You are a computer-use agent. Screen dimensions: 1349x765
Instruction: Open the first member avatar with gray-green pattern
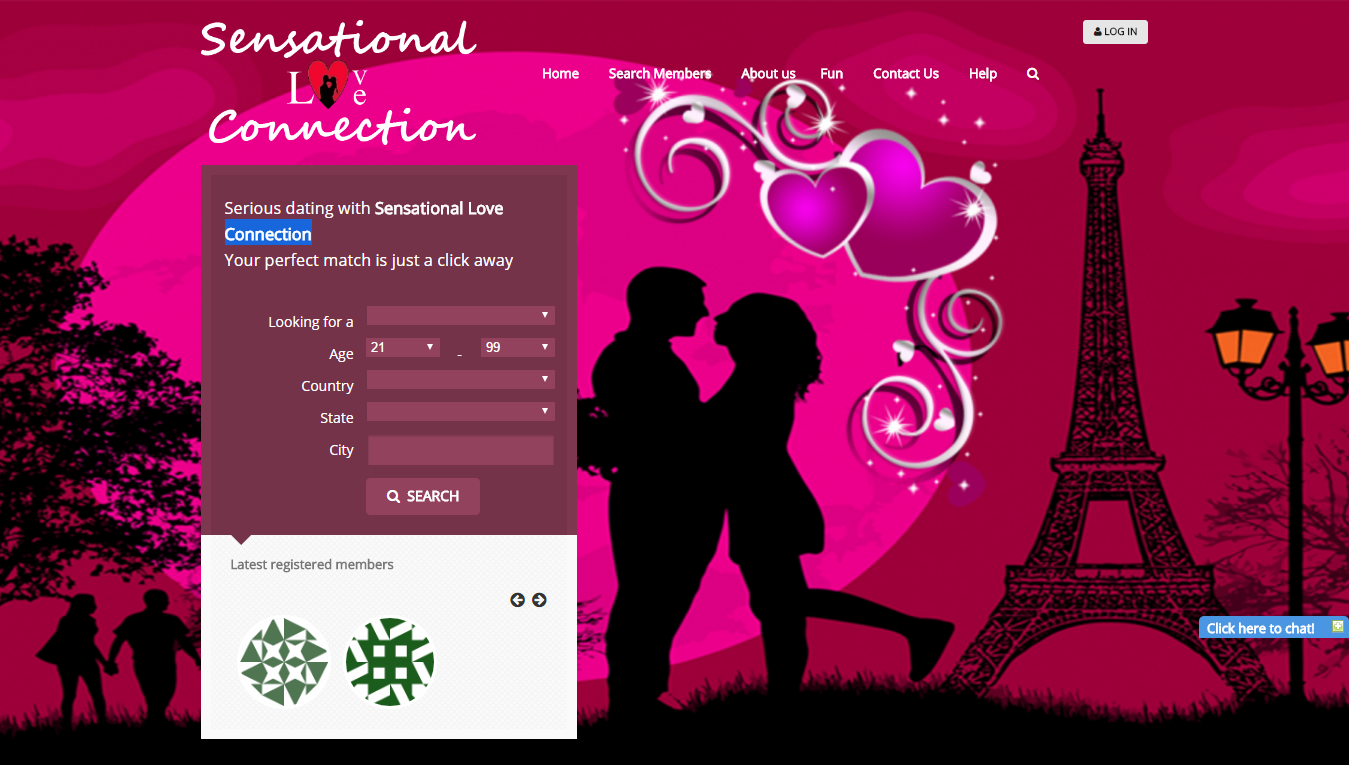click(284, 662)
